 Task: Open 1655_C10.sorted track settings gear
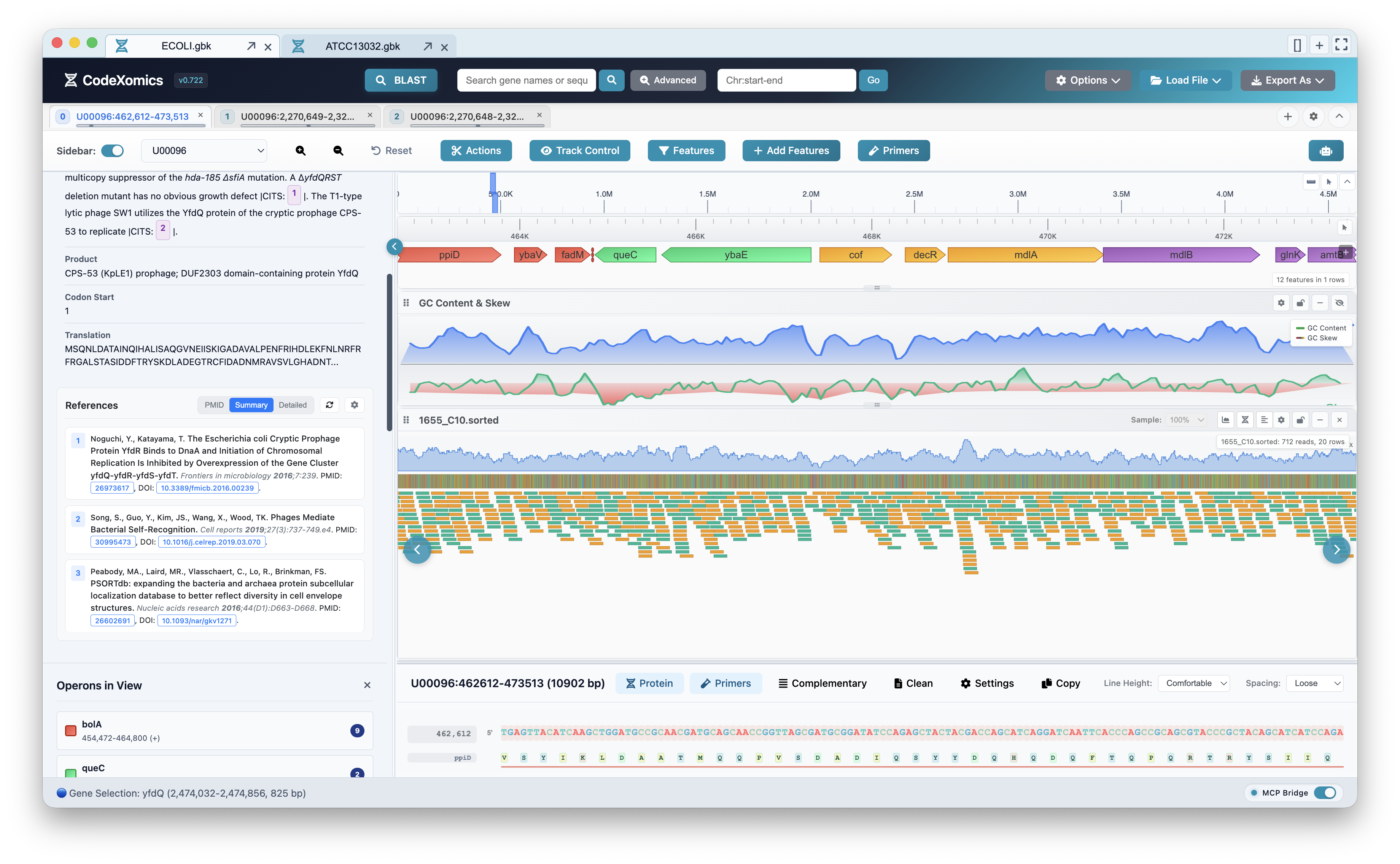coord(1281,420)
